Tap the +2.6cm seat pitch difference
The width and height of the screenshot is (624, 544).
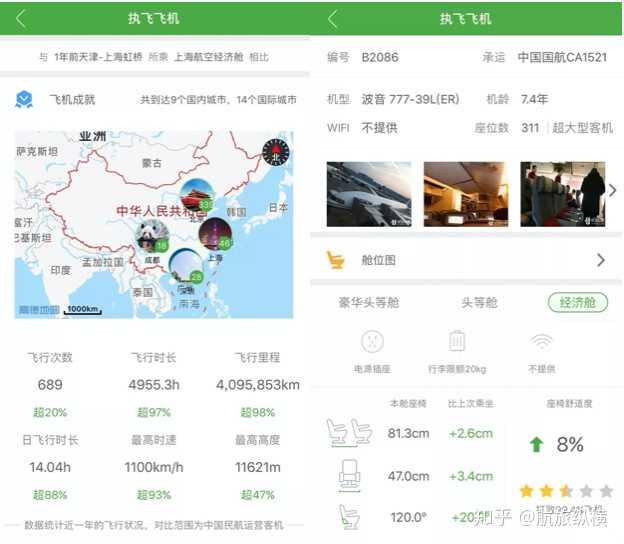[x=471, y=433]
